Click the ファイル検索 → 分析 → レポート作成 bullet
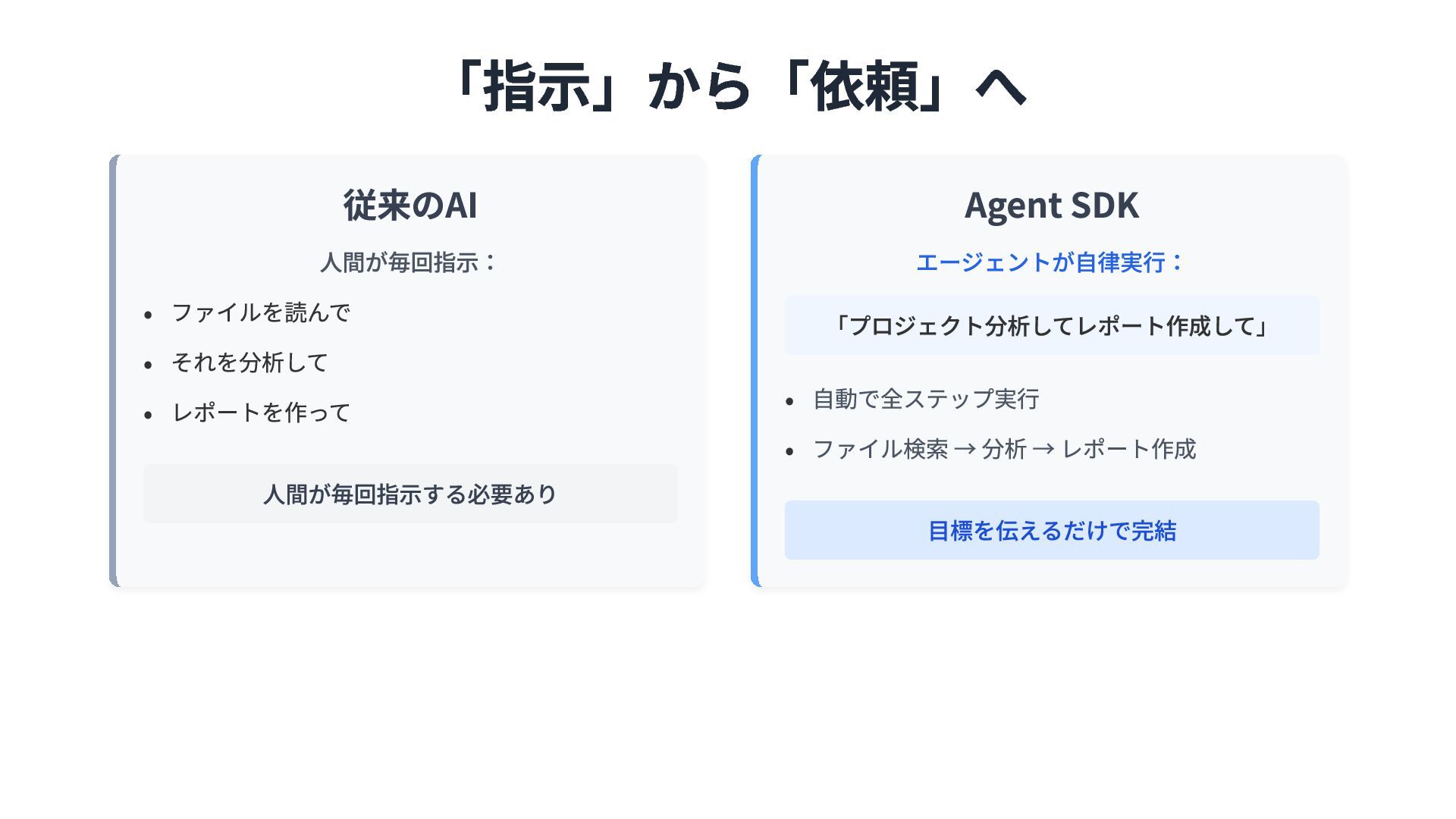Screen dimensions: 1456x819 [1004, 449]
